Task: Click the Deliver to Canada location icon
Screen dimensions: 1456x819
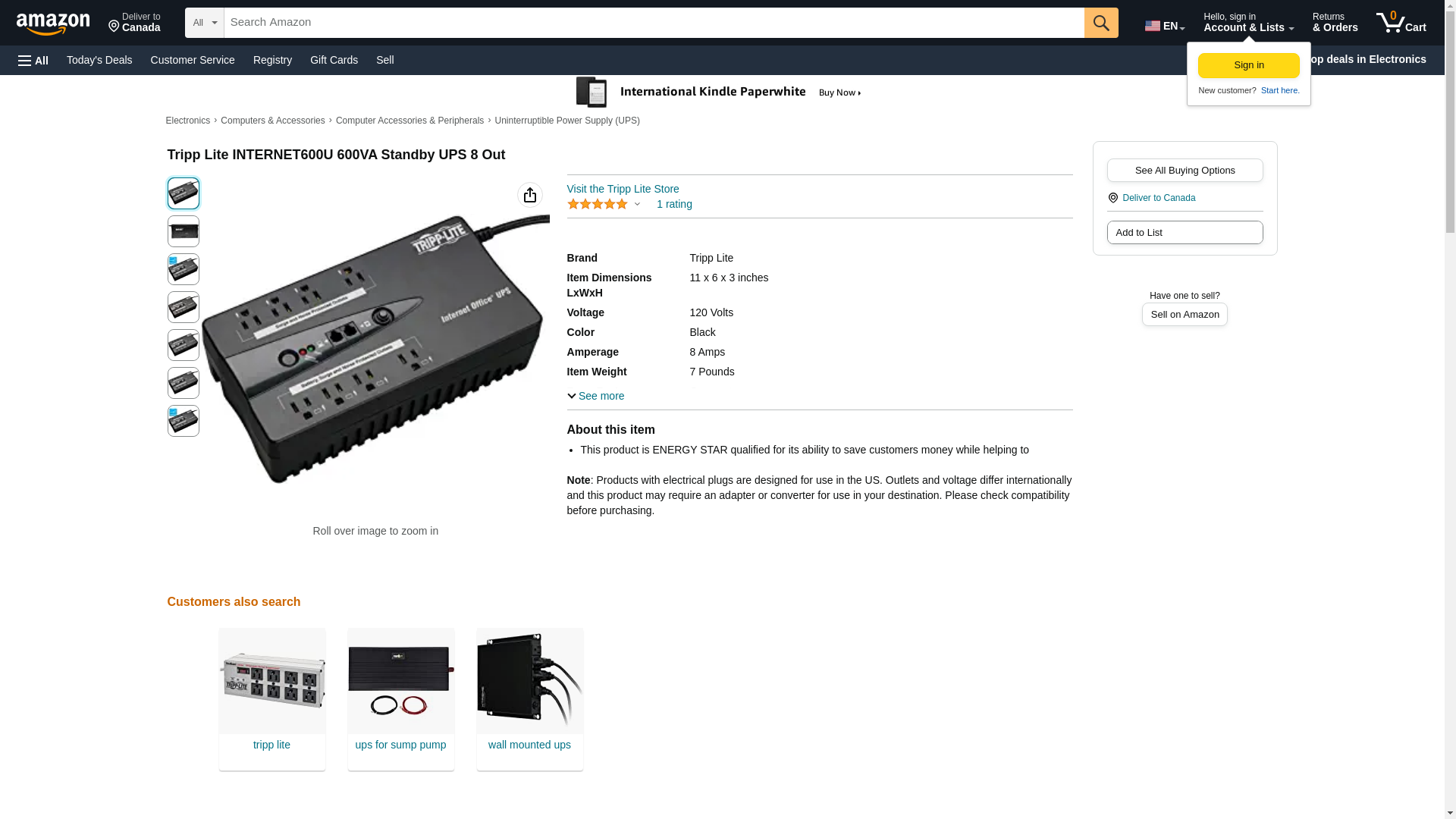Action: point(1112,198)
